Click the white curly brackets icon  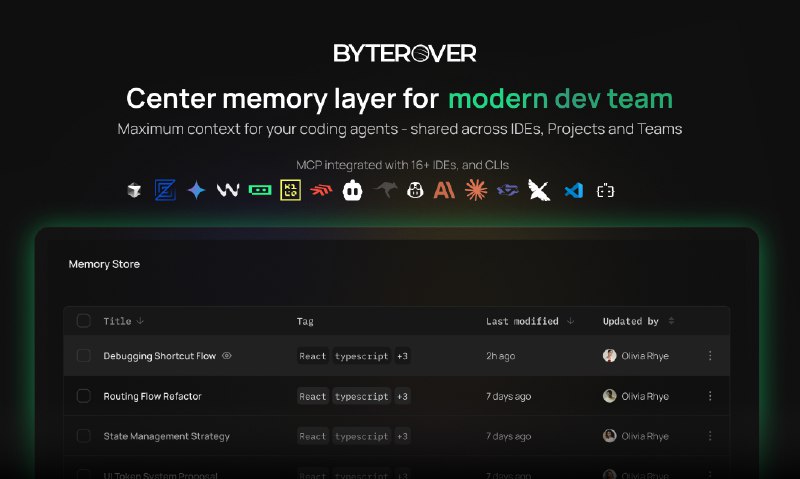click(x=606, y=191)
